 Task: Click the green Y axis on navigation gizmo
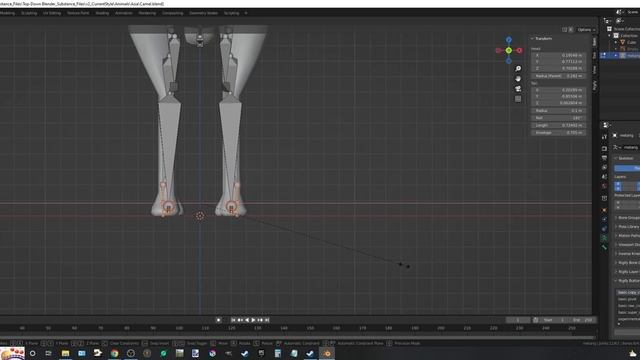point(509,50)
